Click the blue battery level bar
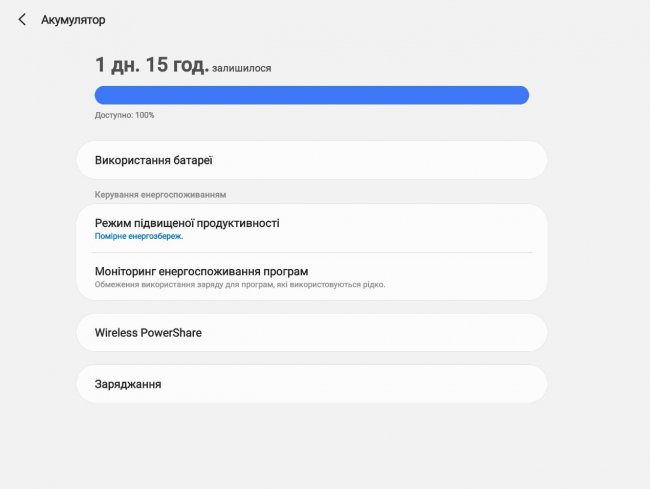 click(312, 95)
